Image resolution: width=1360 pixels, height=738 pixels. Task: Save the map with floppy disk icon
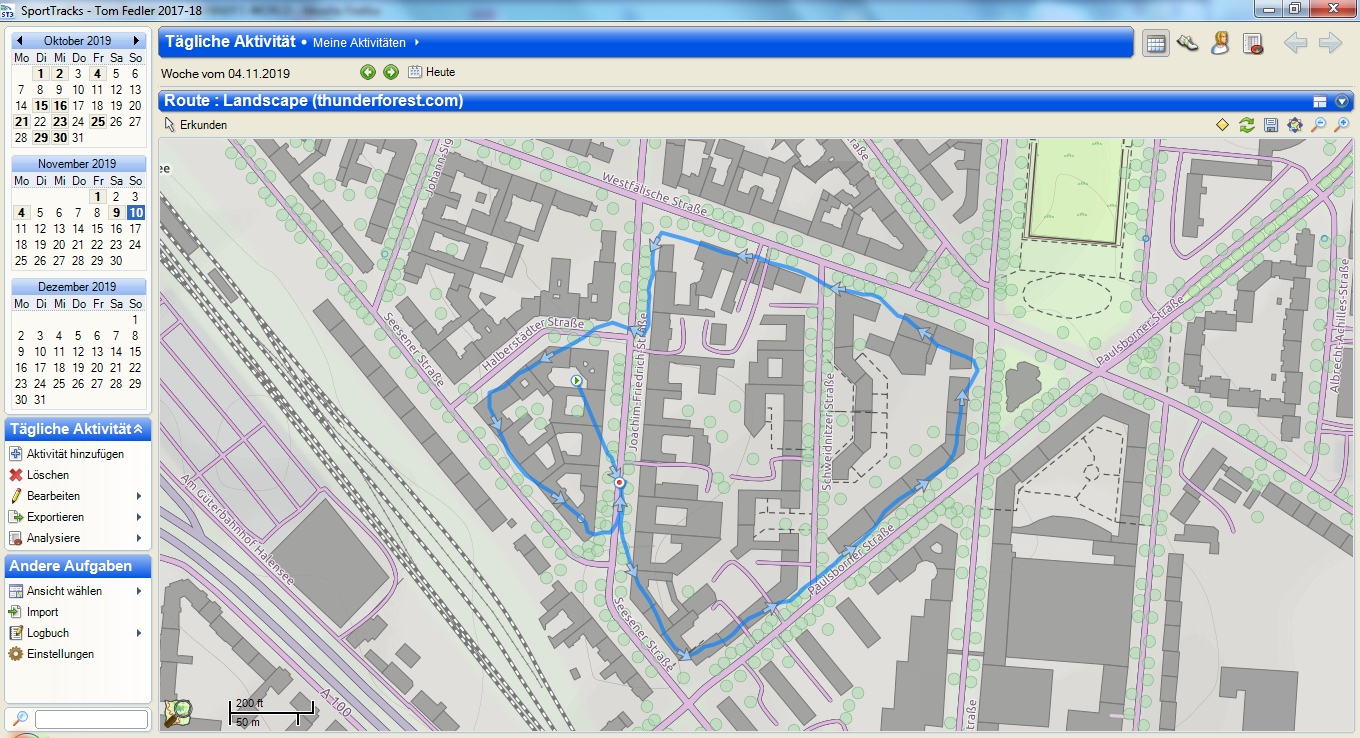(1271, 125)
